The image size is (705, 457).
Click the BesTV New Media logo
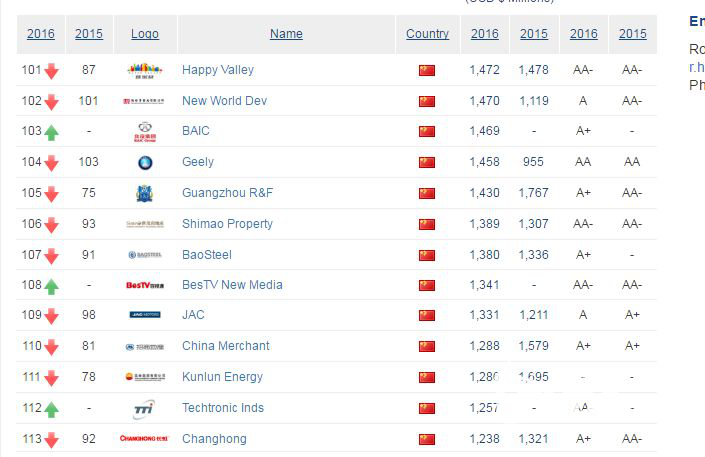point(145,285)
